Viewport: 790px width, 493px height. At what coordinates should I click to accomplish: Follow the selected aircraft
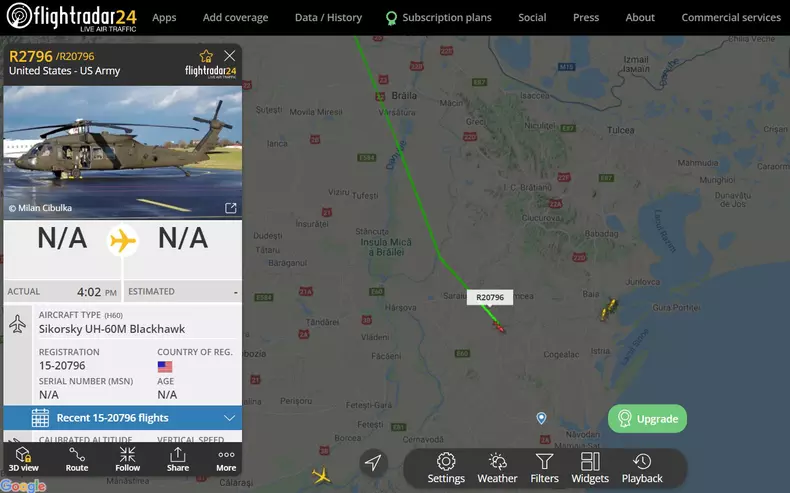coord(127,459)
